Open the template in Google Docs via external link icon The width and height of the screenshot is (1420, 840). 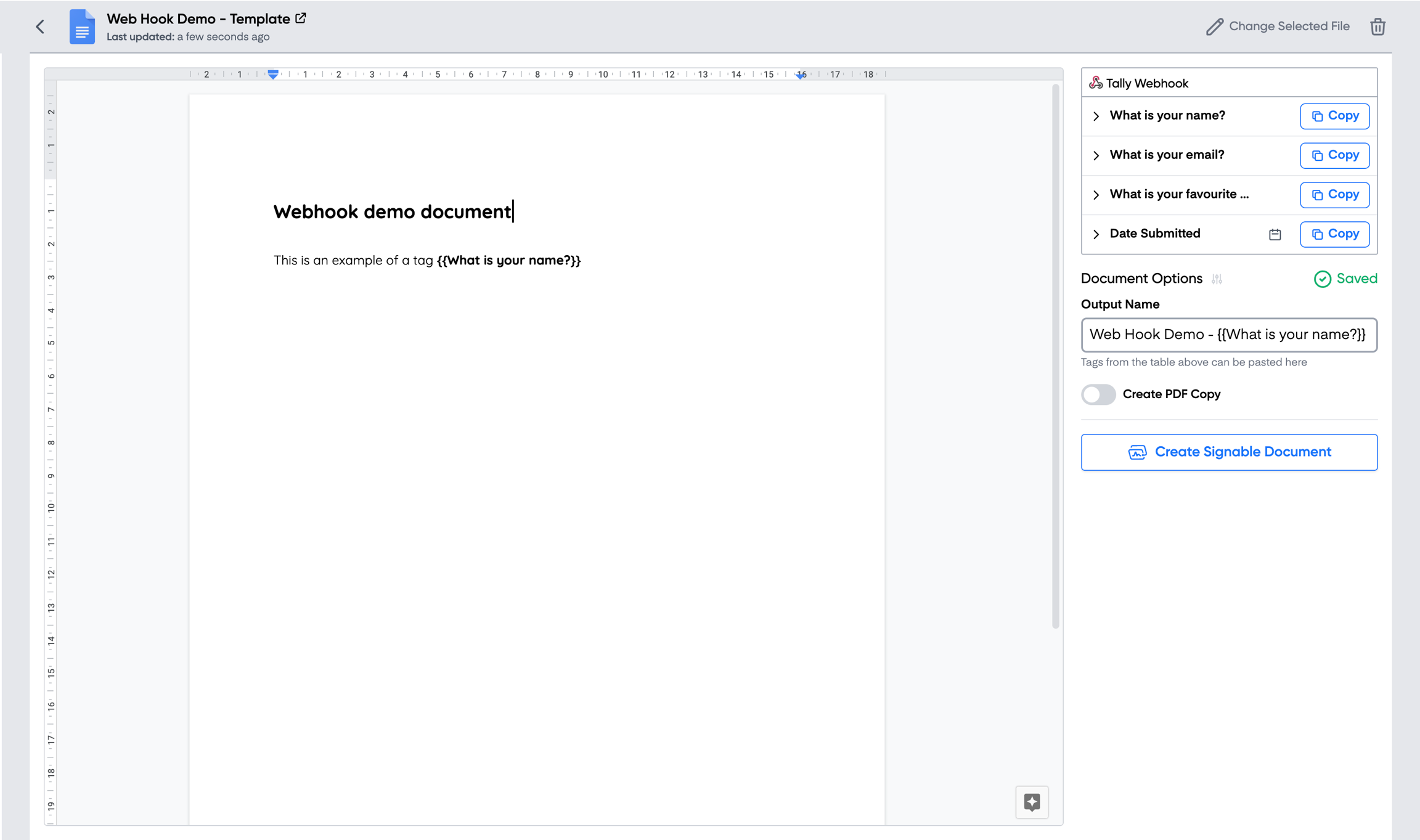[x=301, y=18]
